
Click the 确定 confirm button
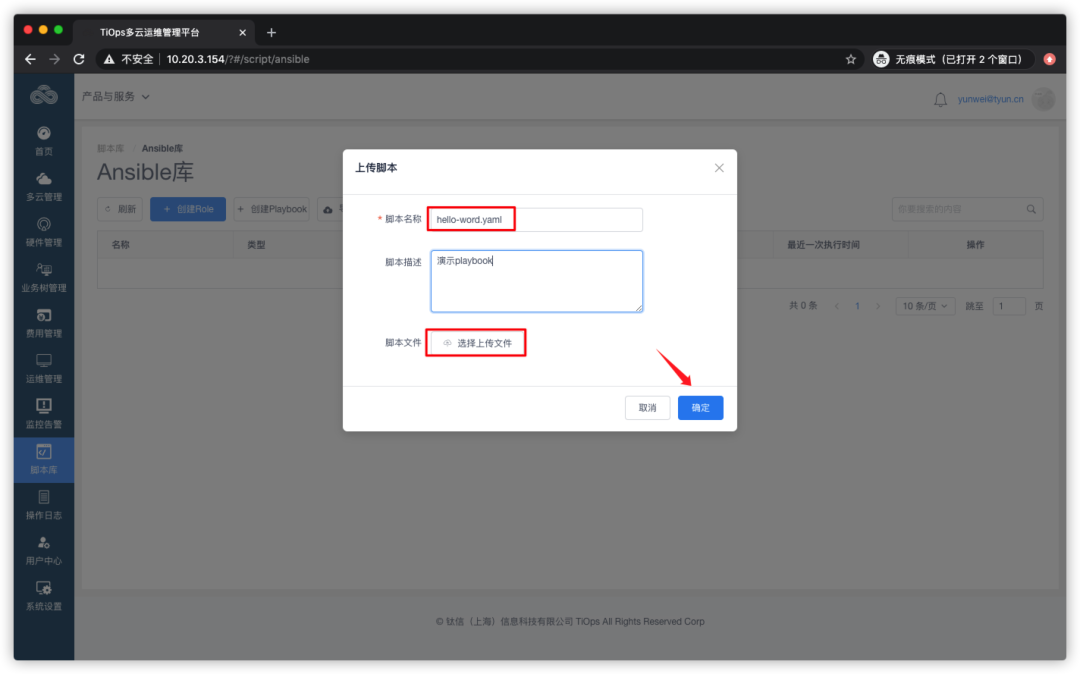click(x=700, y=408)
